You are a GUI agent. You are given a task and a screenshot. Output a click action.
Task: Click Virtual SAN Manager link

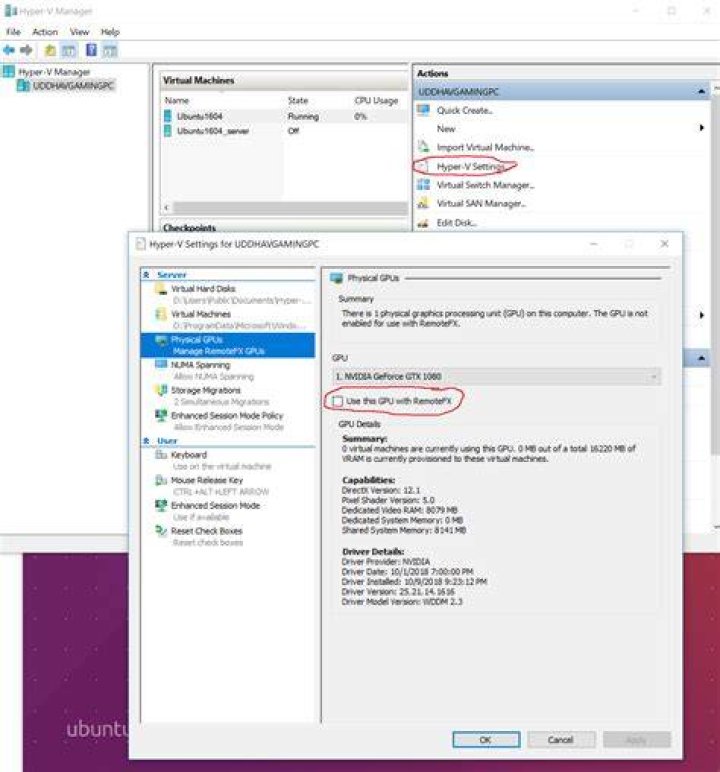[481, 203]
